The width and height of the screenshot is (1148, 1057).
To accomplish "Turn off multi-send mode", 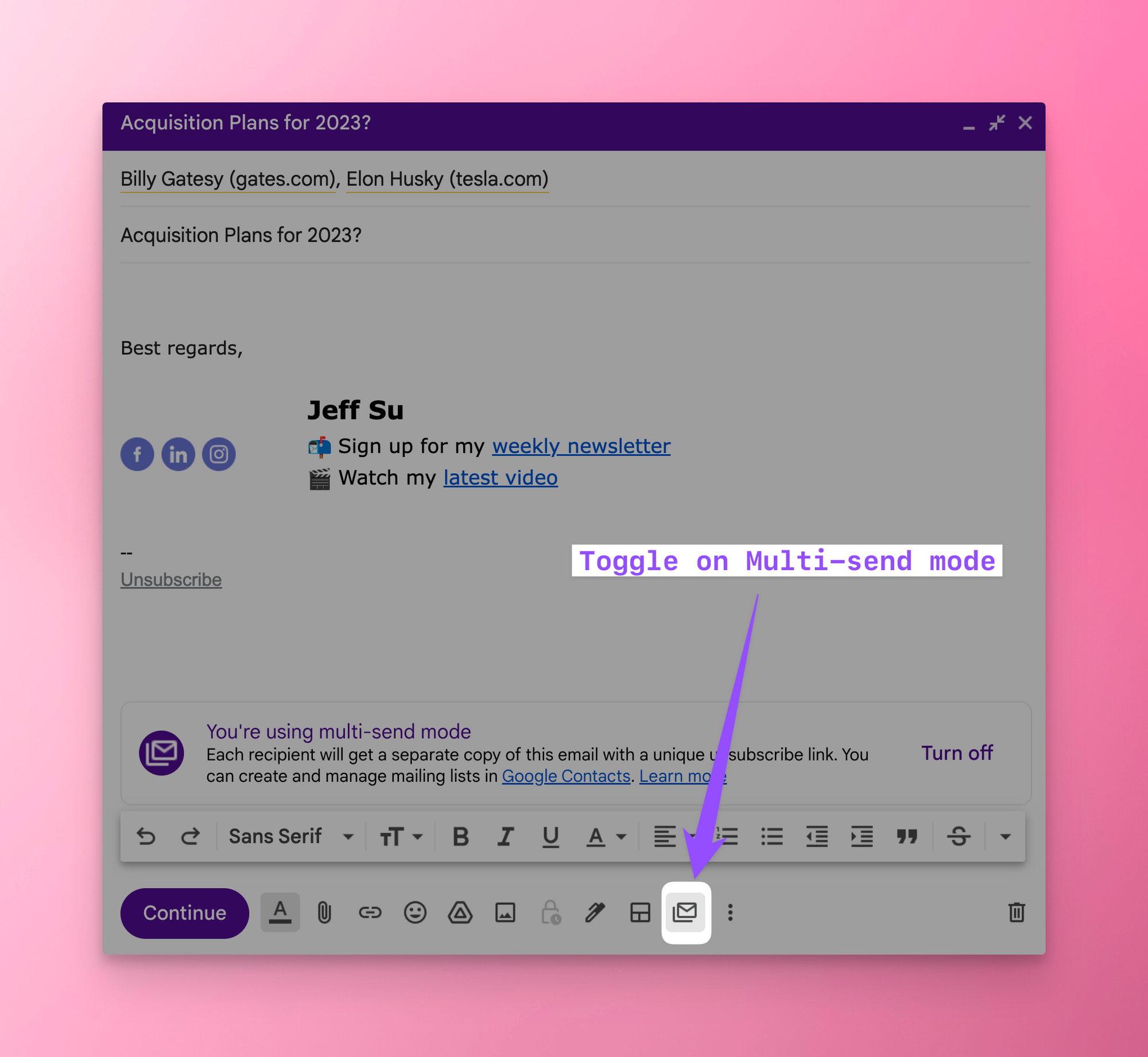I will (x=956, y=753).
